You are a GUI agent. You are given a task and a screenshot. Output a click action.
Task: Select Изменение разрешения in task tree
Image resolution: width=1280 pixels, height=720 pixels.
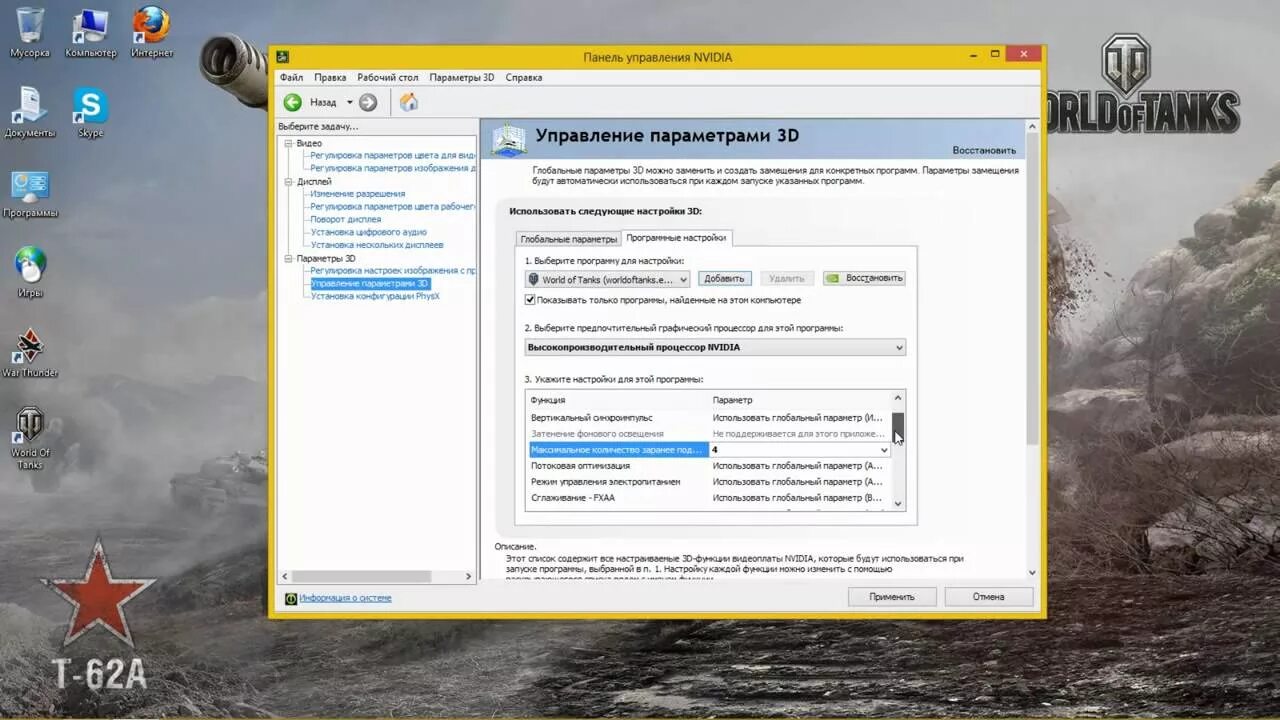coord(357,194)
